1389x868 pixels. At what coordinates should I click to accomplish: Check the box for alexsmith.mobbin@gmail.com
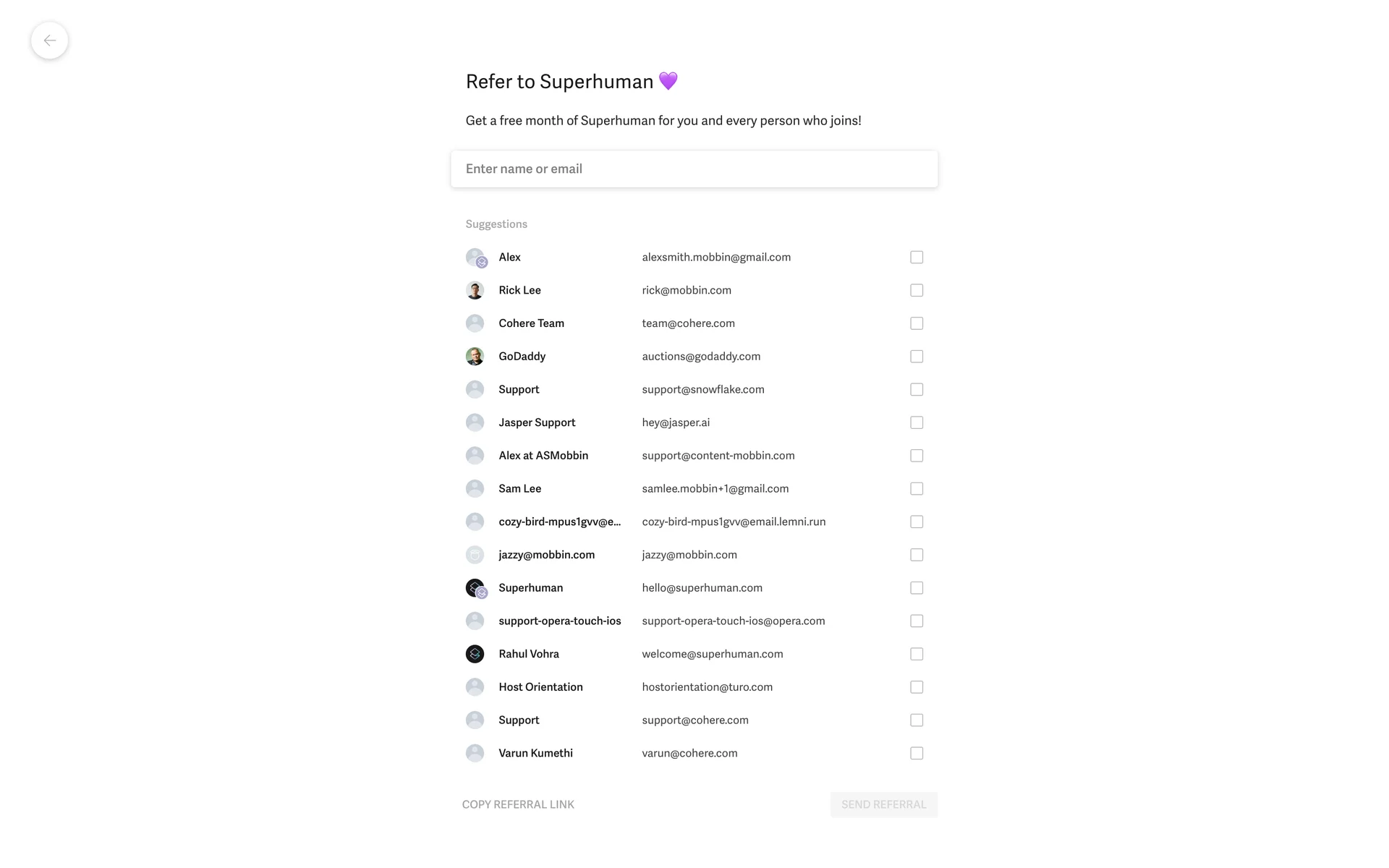click(917, 258)
